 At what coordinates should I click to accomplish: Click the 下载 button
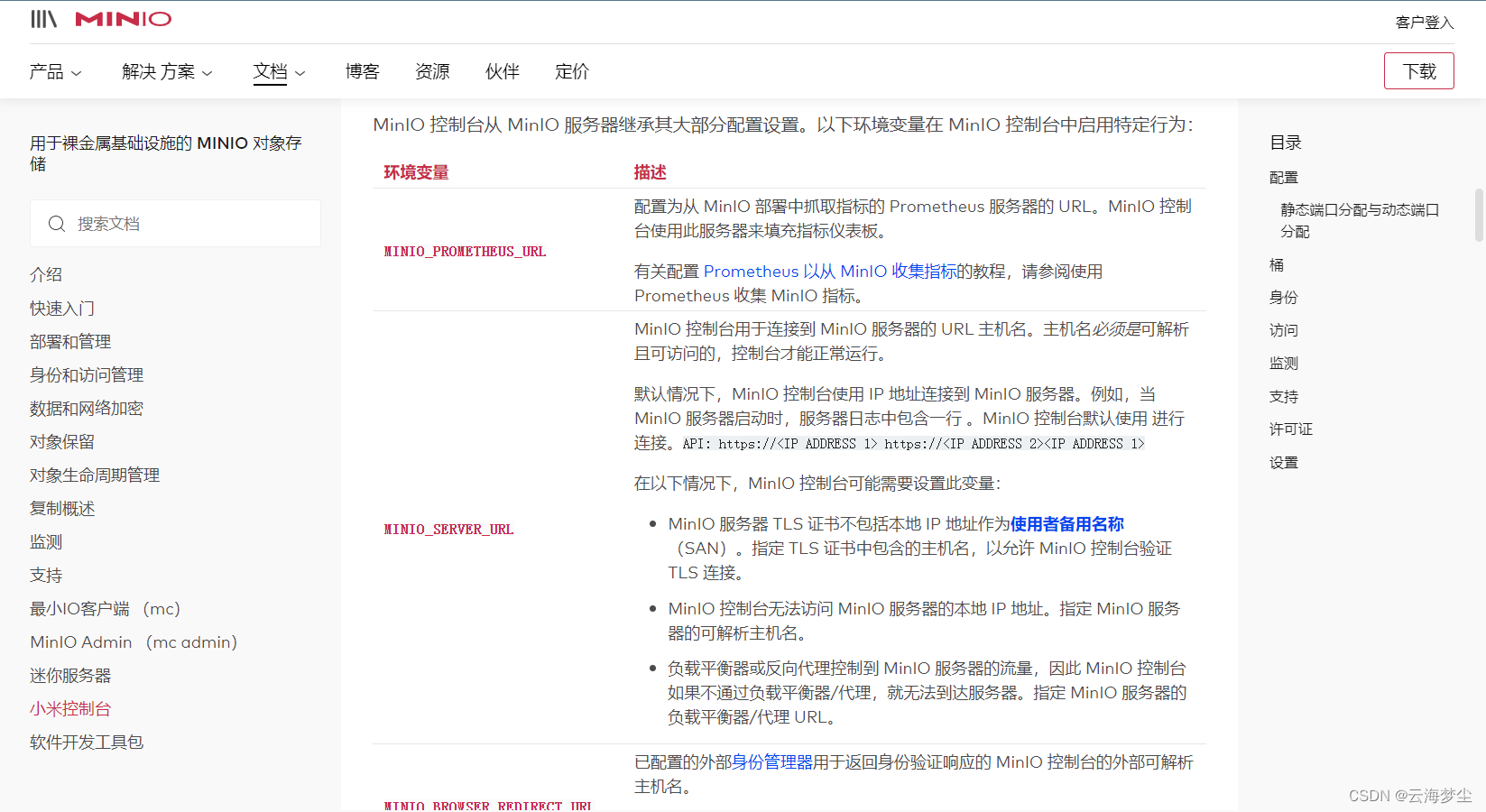pyautogui.click(x=1419, y=71)
